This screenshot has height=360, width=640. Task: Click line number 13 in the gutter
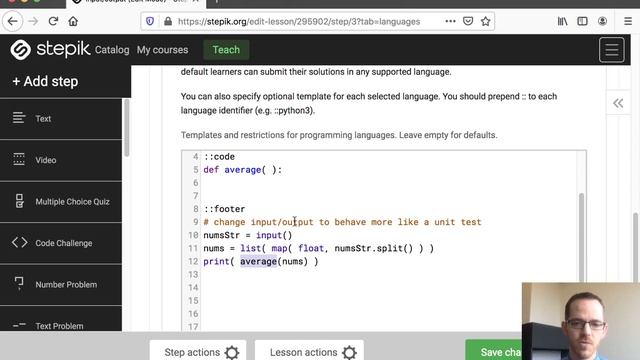tap(193, 274)
